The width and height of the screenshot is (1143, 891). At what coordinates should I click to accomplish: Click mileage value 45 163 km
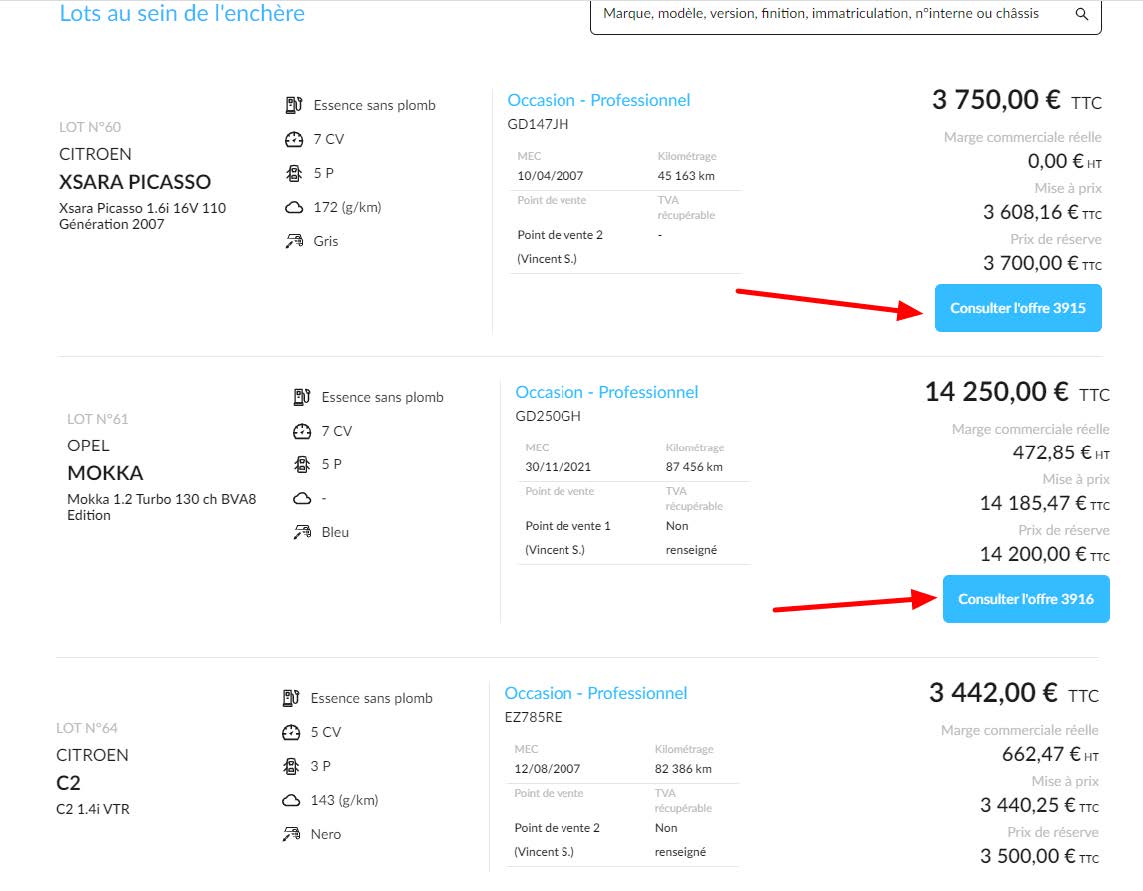686,176
